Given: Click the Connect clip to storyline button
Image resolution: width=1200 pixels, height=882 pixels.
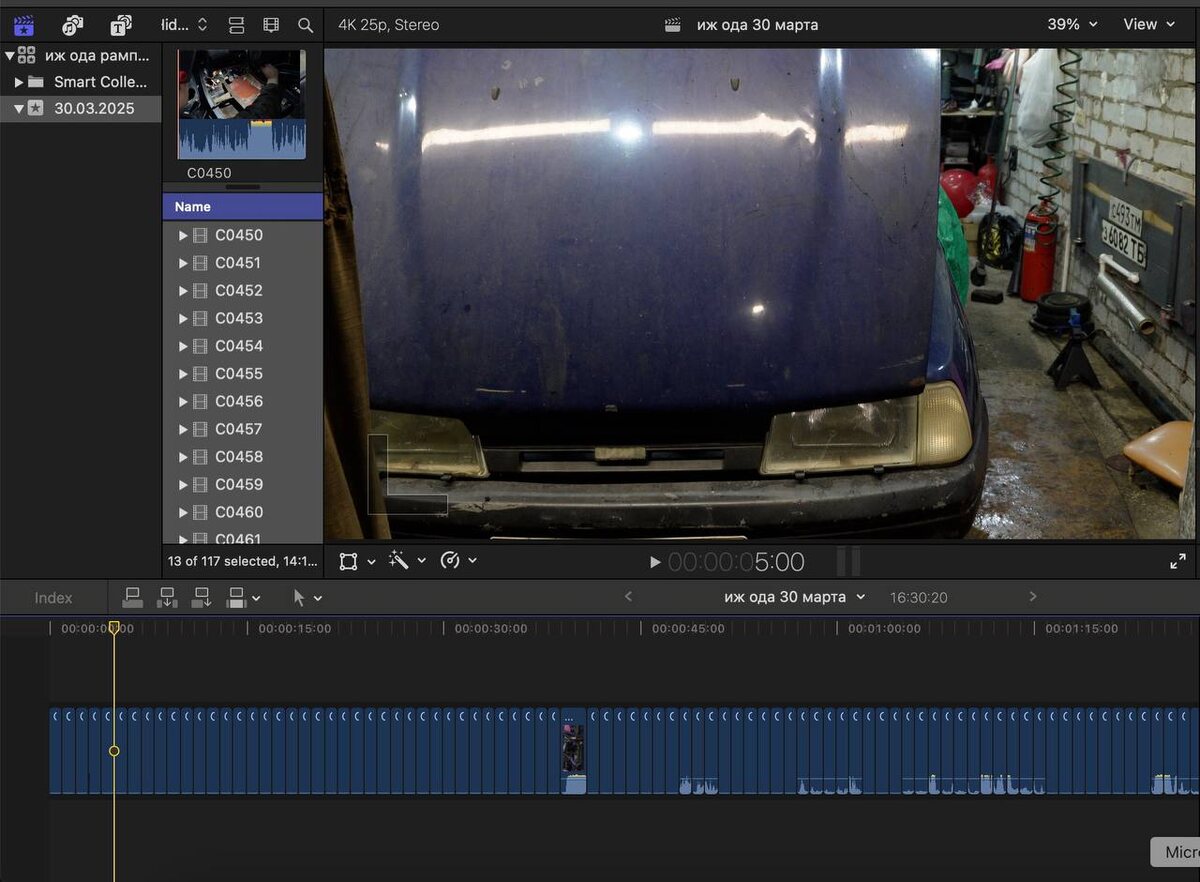Looking at the screenshot, I should point(132,598).
